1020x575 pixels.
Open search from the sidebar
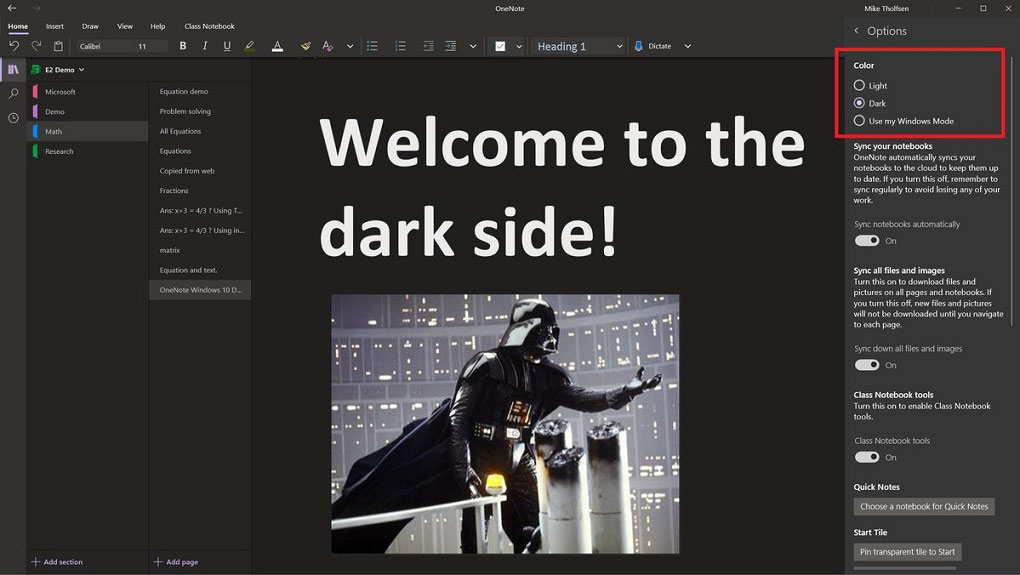13,94
